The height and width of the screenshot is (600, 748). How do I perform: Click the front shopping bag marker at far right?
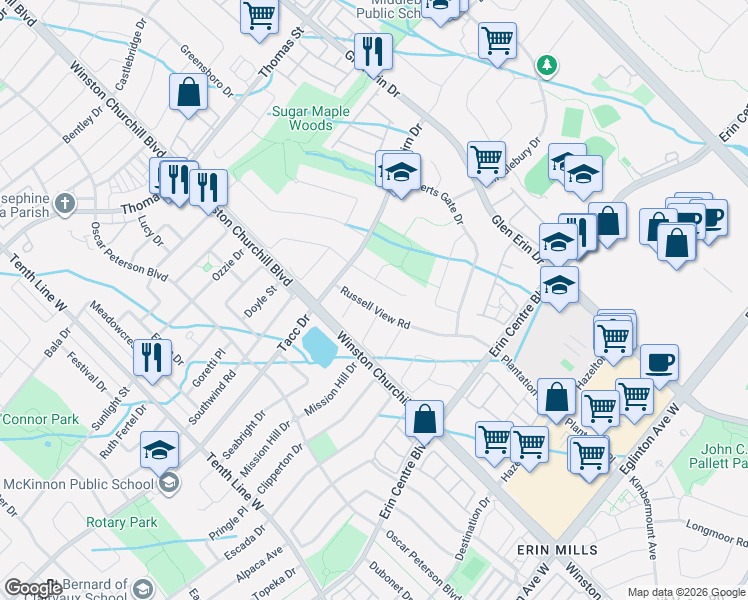click(676, 245)
